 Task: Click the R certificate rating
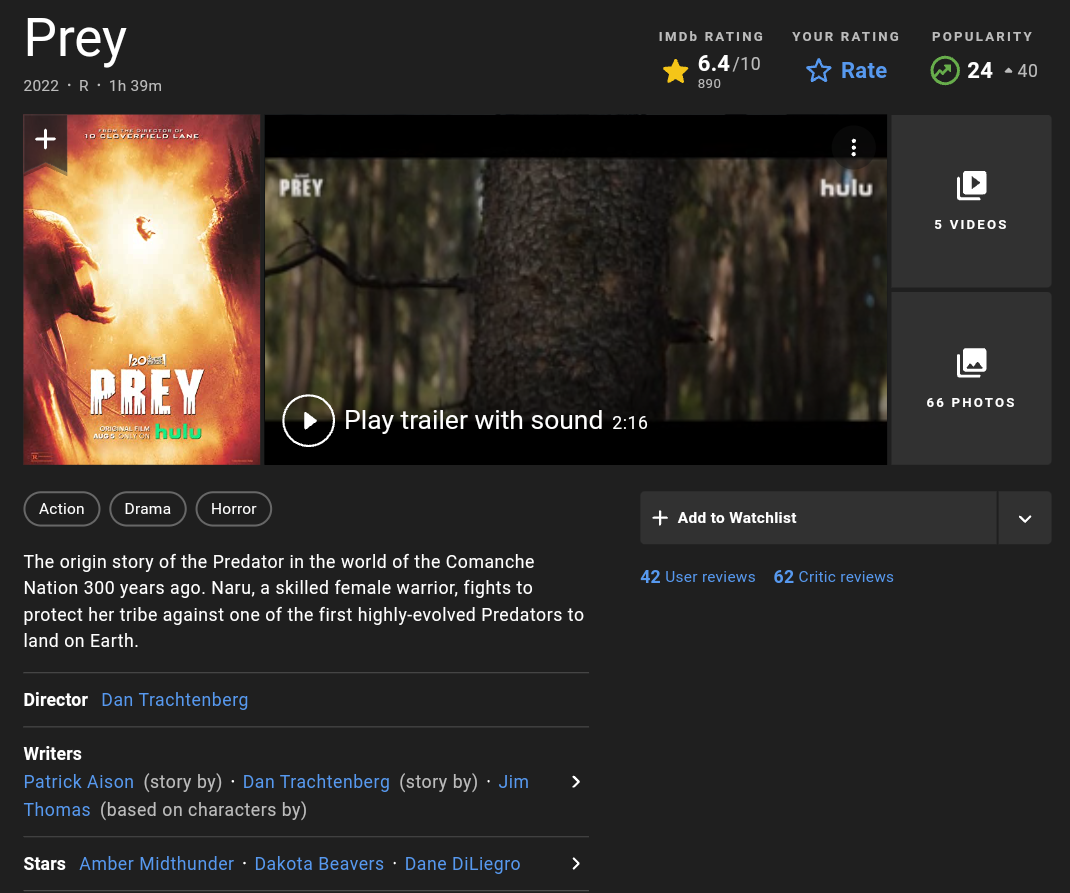pos(83,86)
